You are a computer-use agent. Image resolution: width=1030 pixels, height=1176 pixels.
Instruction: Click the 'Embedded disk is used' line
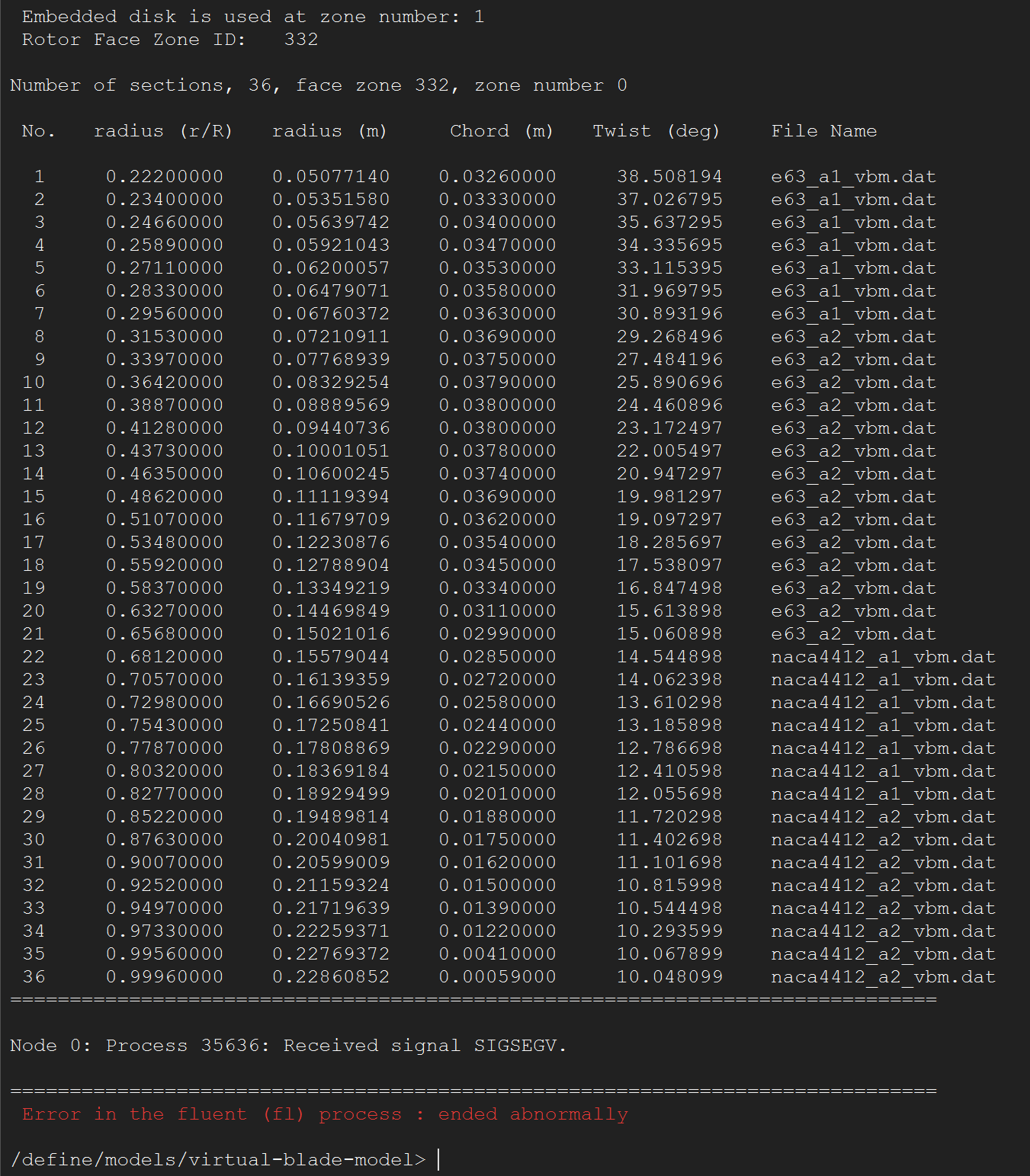tap(253, 17)
